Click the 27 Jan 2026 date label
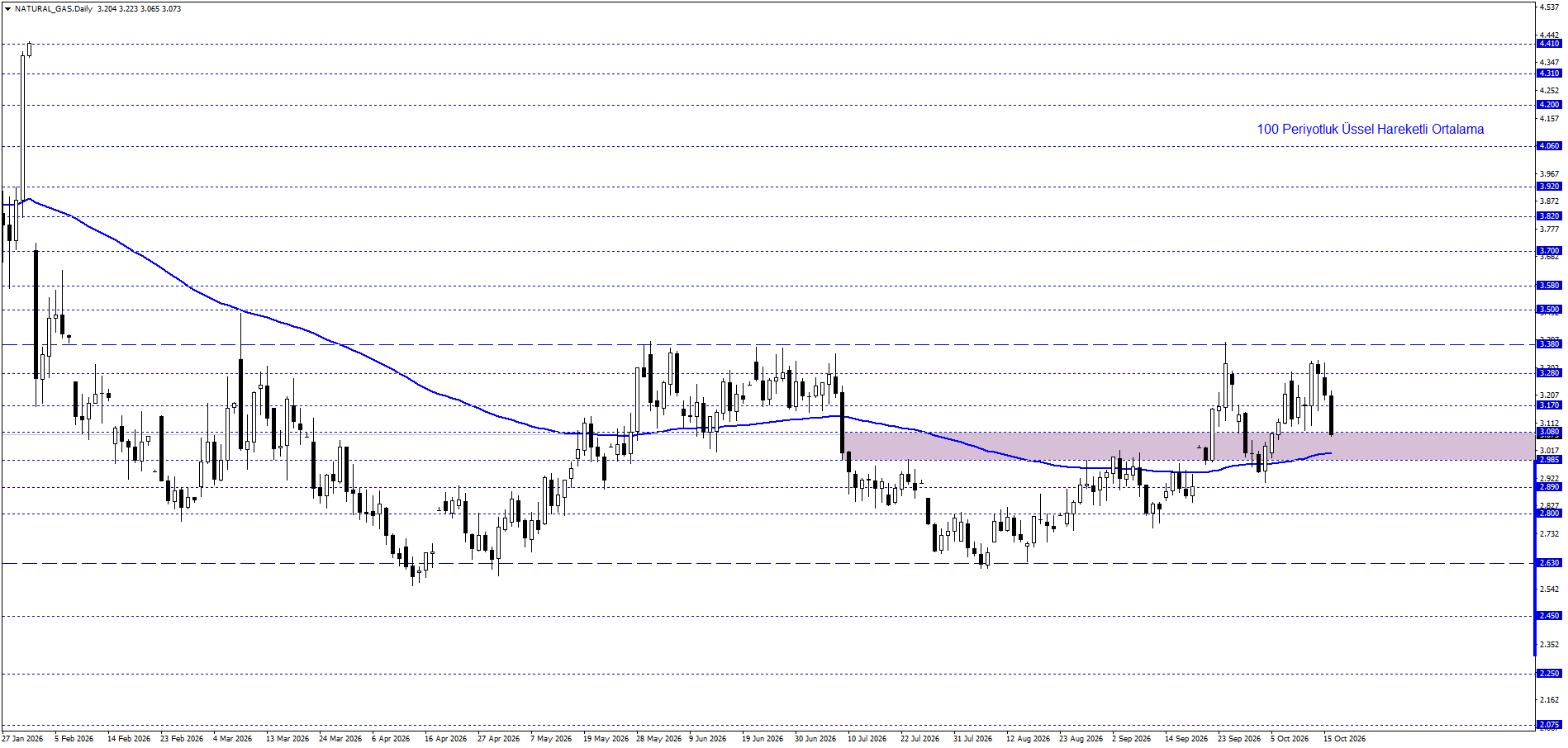Viewport: 1568px width, 748px height. pyautogui.click(x=22, y=739)
